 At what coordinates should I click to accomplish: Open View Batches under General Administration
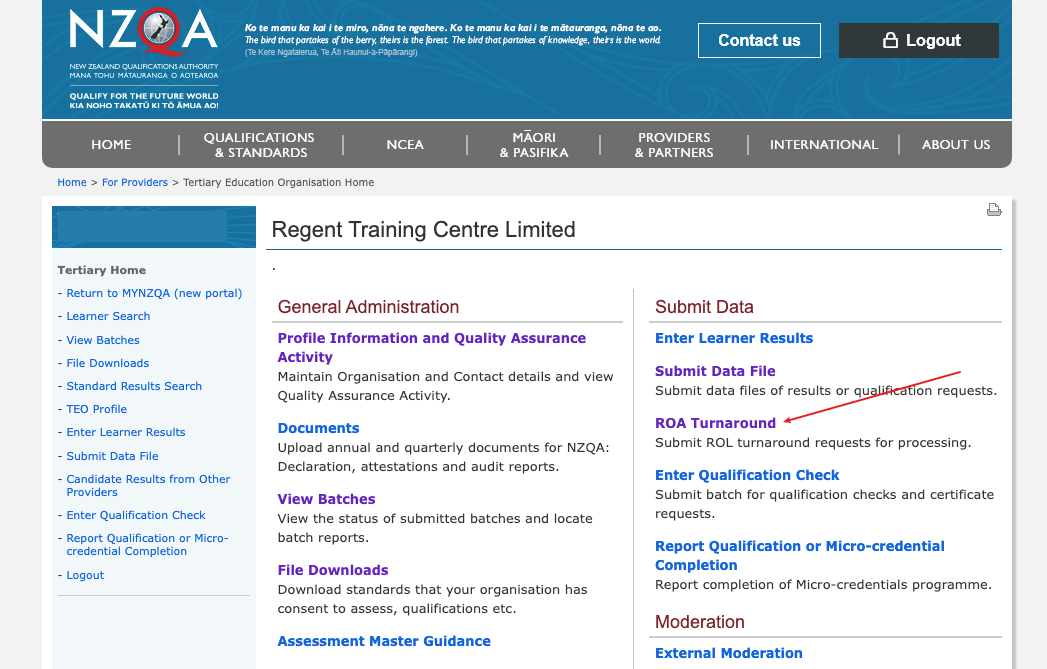[x=327, y=499]
